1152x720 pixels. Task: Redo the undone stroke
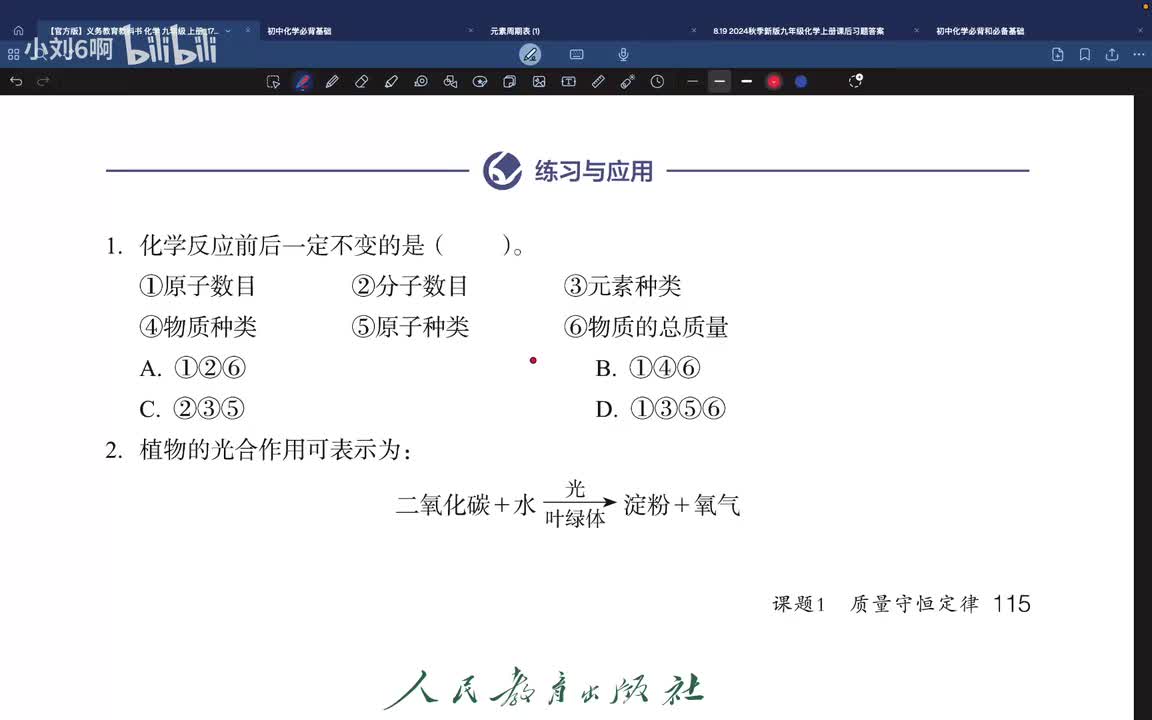(x=43, y=82)
